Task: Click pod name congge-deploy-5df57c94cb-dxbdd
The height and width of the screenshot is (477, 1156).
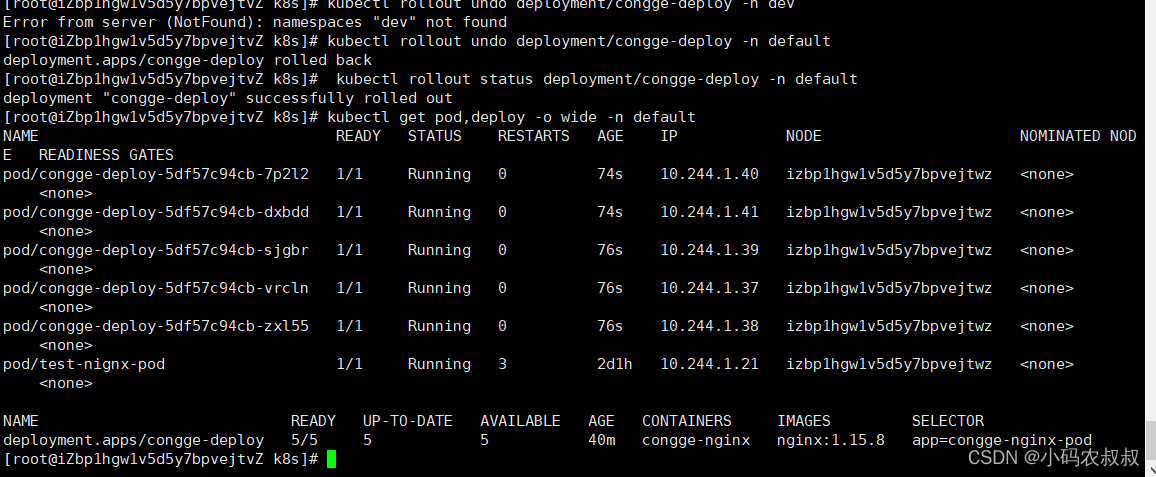Action: pyautogui.click(x=156, y=212)
